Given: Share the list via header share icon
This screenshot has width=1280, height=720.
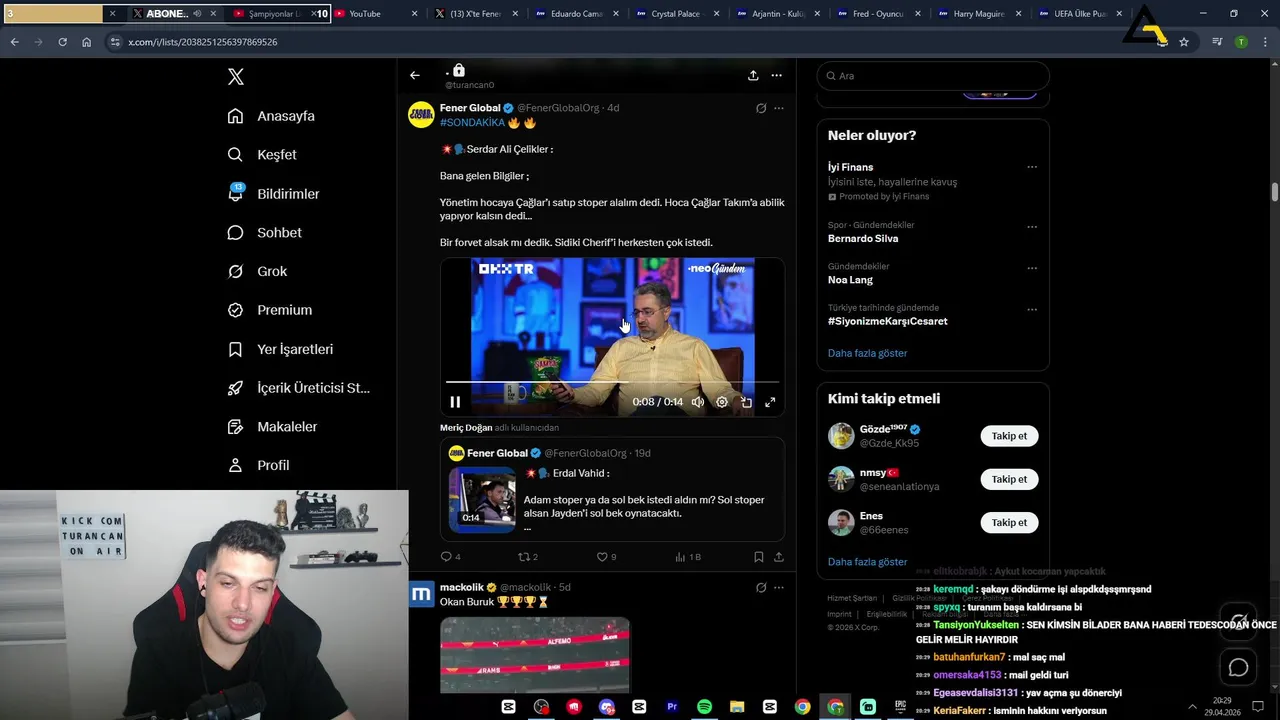Looking at the screenshot, I should pos(753,75).
